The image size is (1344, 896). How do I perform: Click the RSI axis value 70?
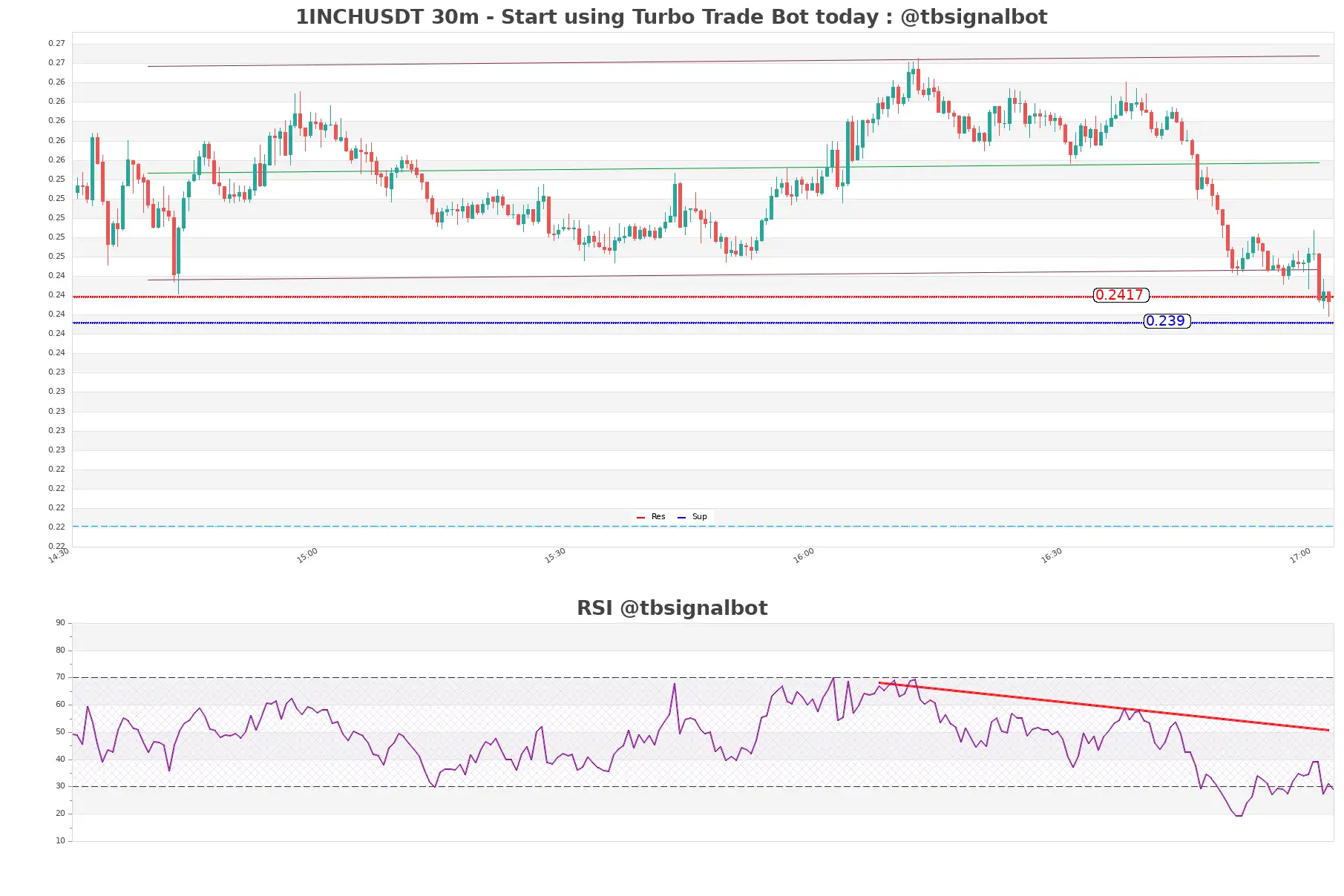[60, 677]
